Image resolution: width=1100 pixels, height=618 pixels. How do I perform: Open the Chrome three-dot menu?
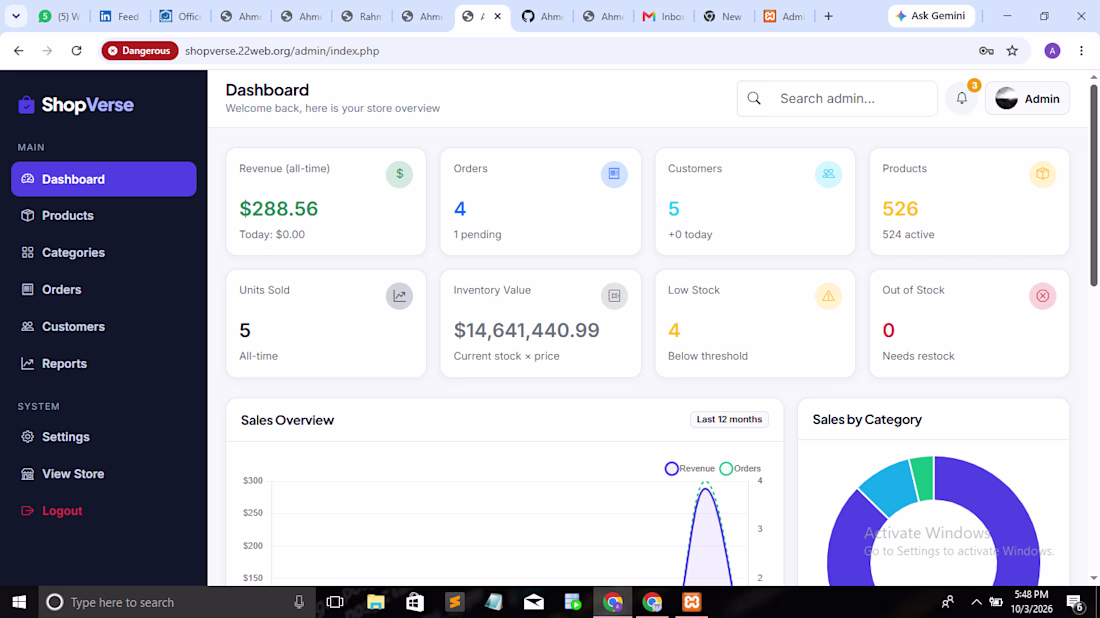click(x=1081, y=51)
